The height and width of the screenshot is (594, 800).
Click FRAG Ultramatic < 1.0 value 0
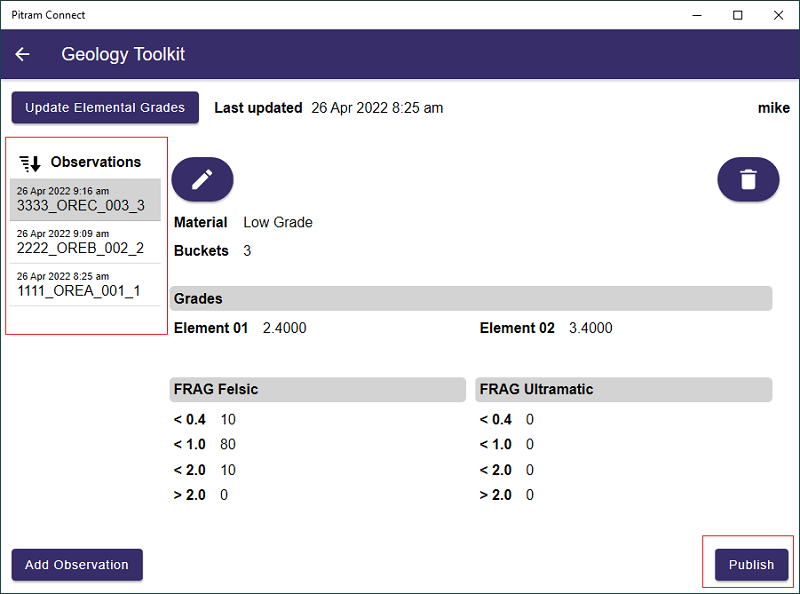pos(530,444)
